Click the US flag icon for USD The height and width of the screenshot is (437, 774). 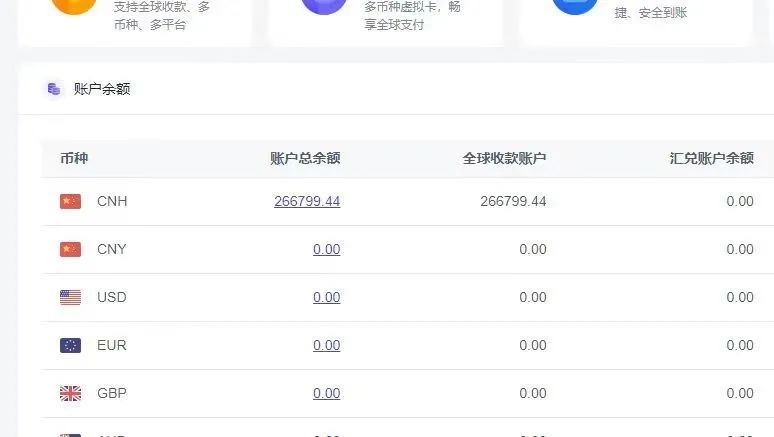tap(70, 297)
